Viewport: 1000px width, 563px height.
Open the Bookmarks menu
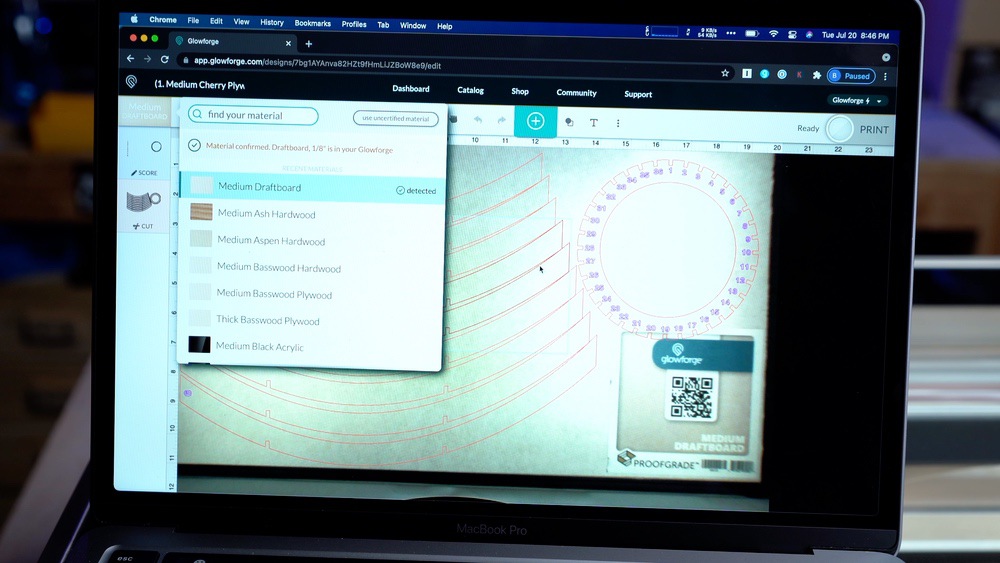312,24
